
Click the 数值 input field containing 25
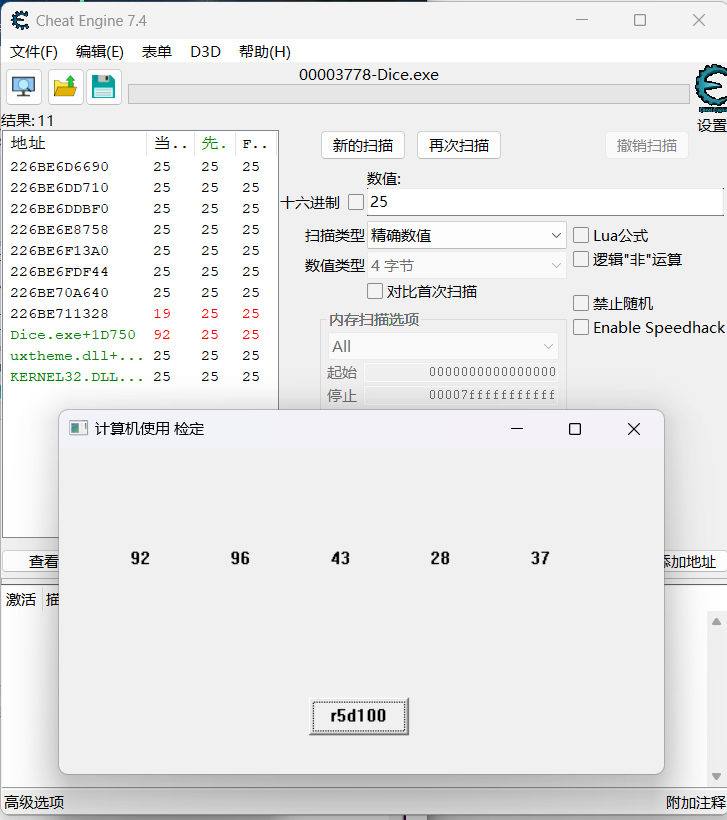pos(546,202)
